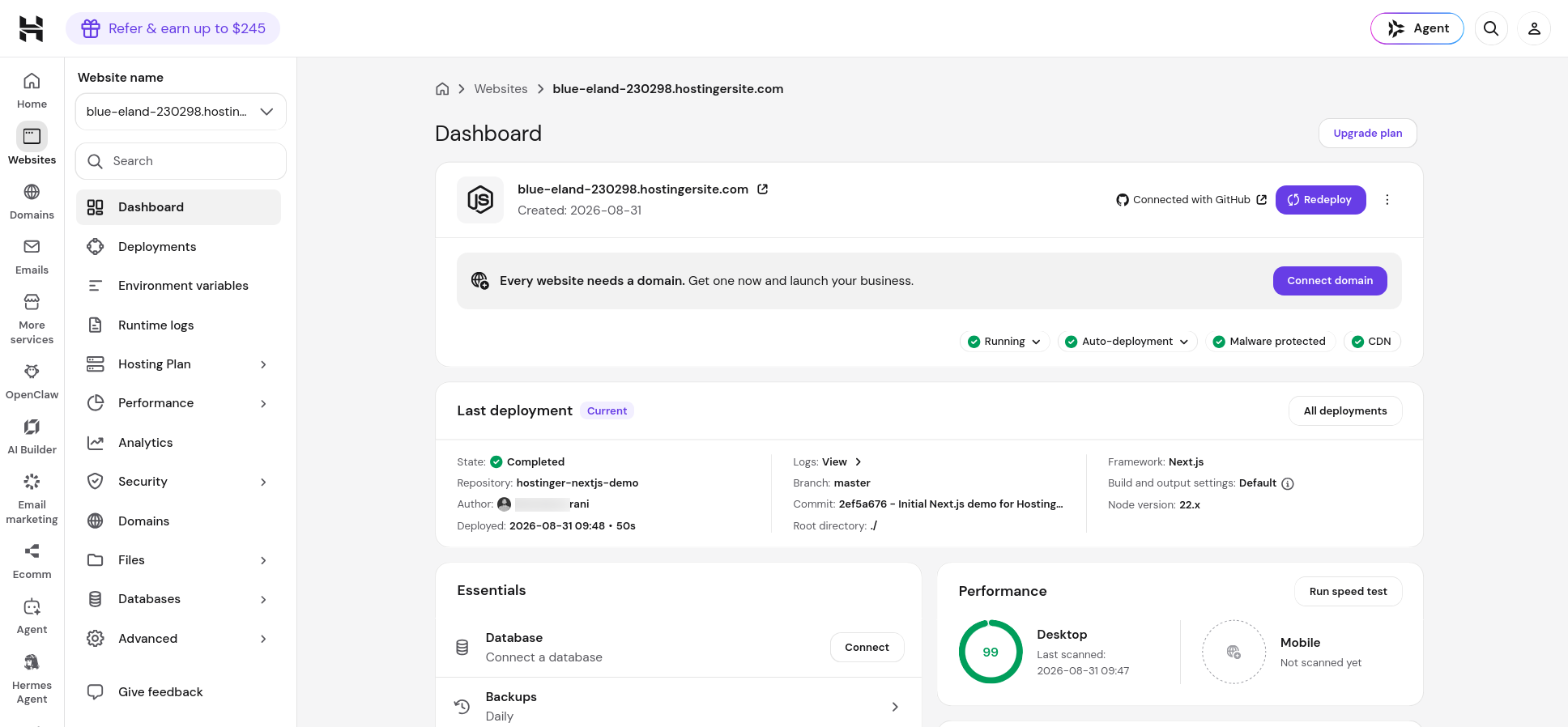Open the Backups row chevron
The width and height of the screenshot is (1568, 727).
click(x=895, y=707)
